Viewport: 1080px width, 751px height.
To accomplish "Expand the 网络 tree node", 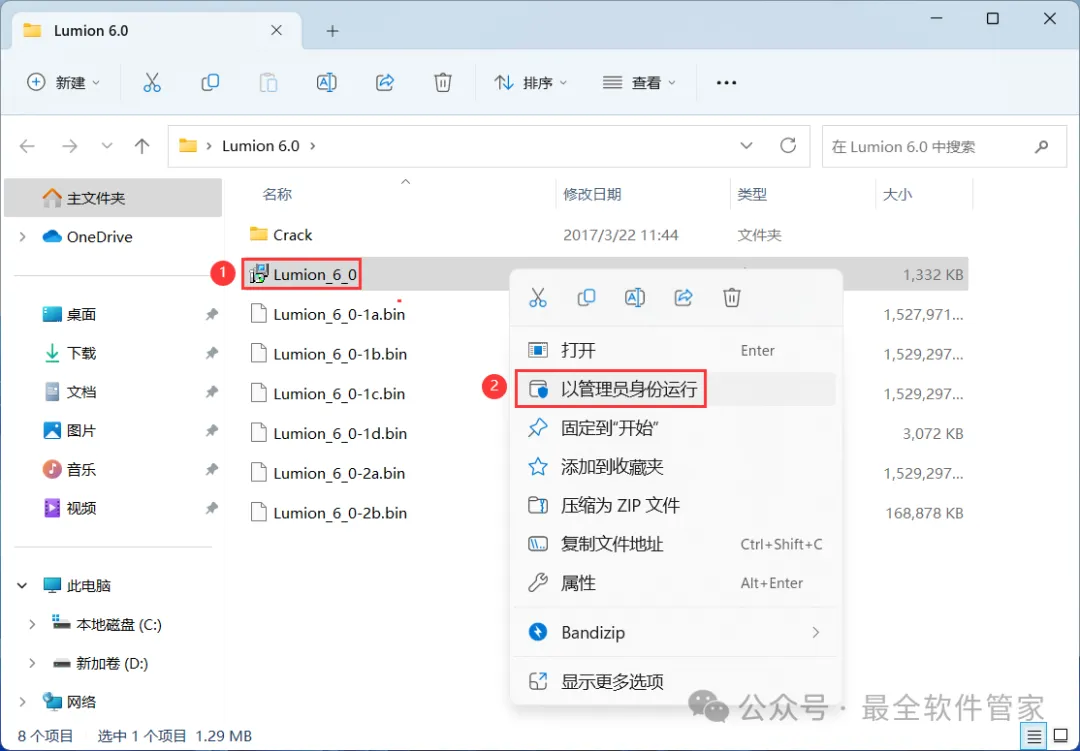I will click(23, 702).
